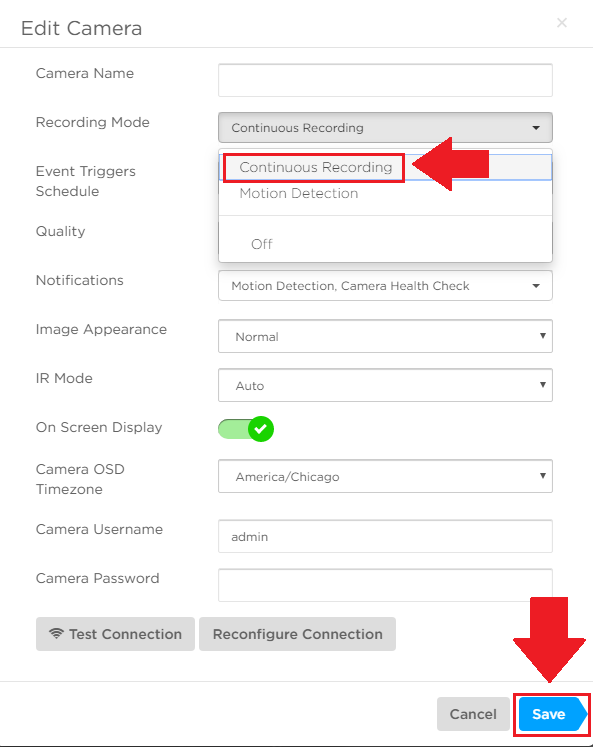Open the Camera OSD Timezone dropdown
The image size is (593, 747).
click(385, 476)
